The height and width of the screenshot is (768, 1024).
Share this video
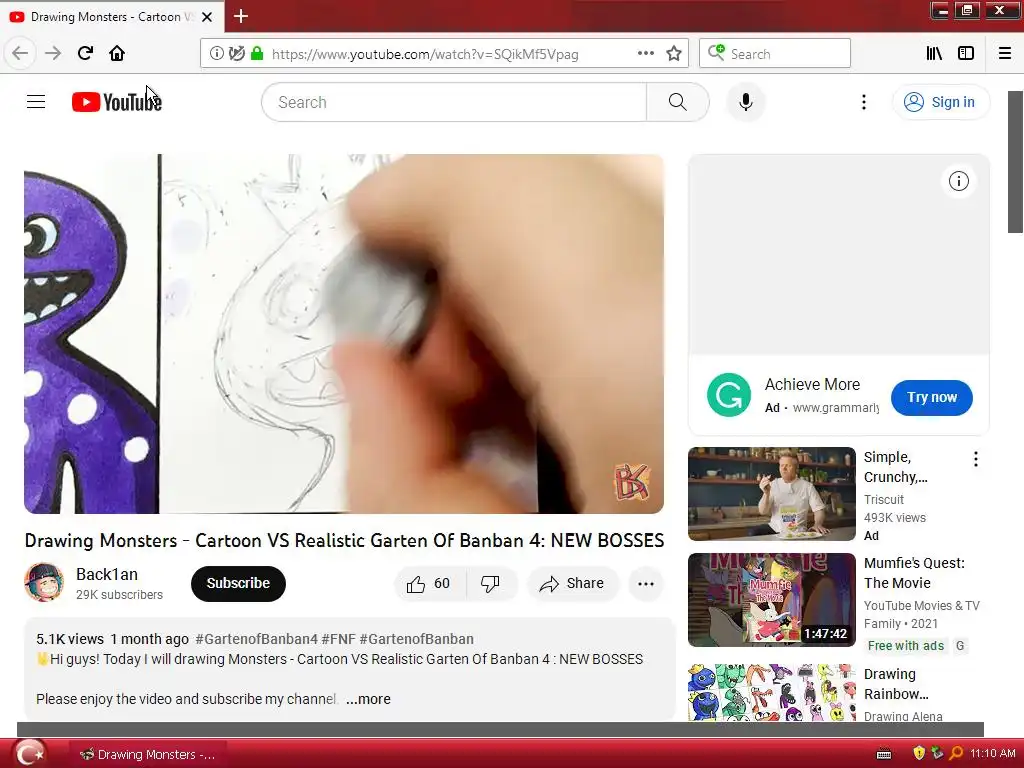point(571,583)
